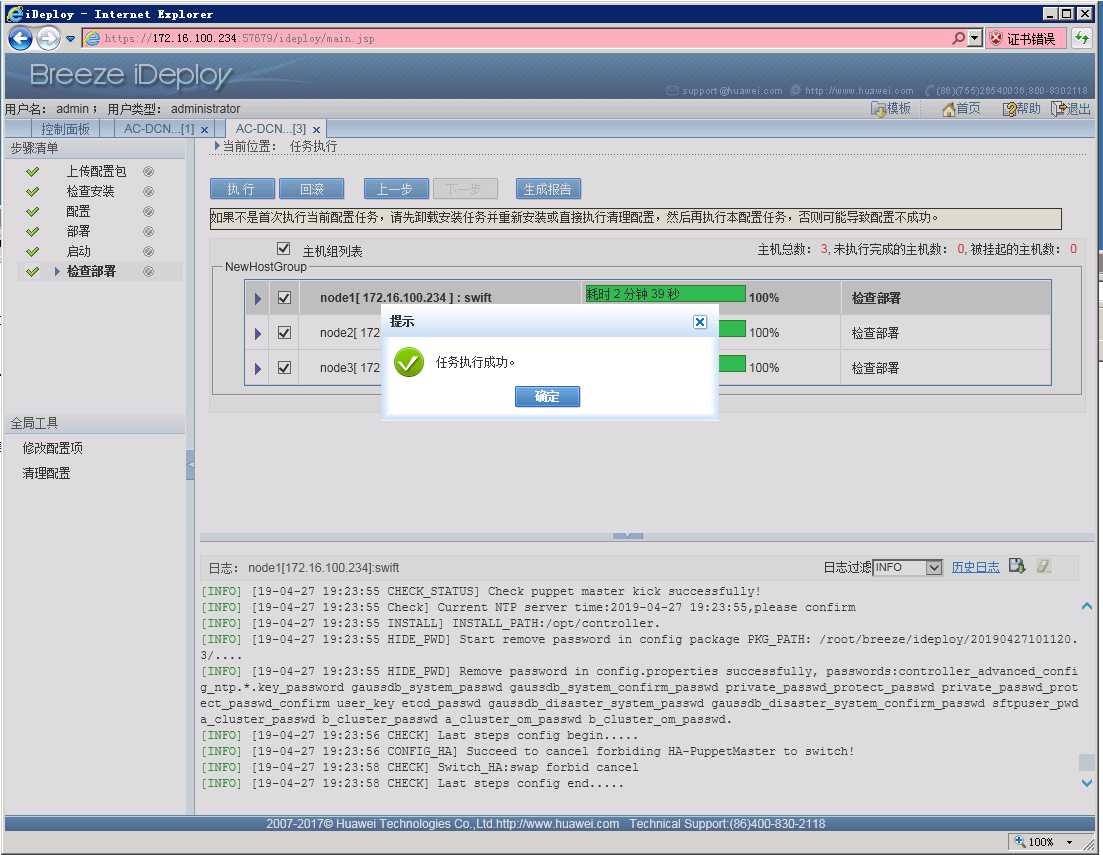Viewport: 1103px width, 855px height.
Task: Click the 执行 execute button
Action: point(241,189)
